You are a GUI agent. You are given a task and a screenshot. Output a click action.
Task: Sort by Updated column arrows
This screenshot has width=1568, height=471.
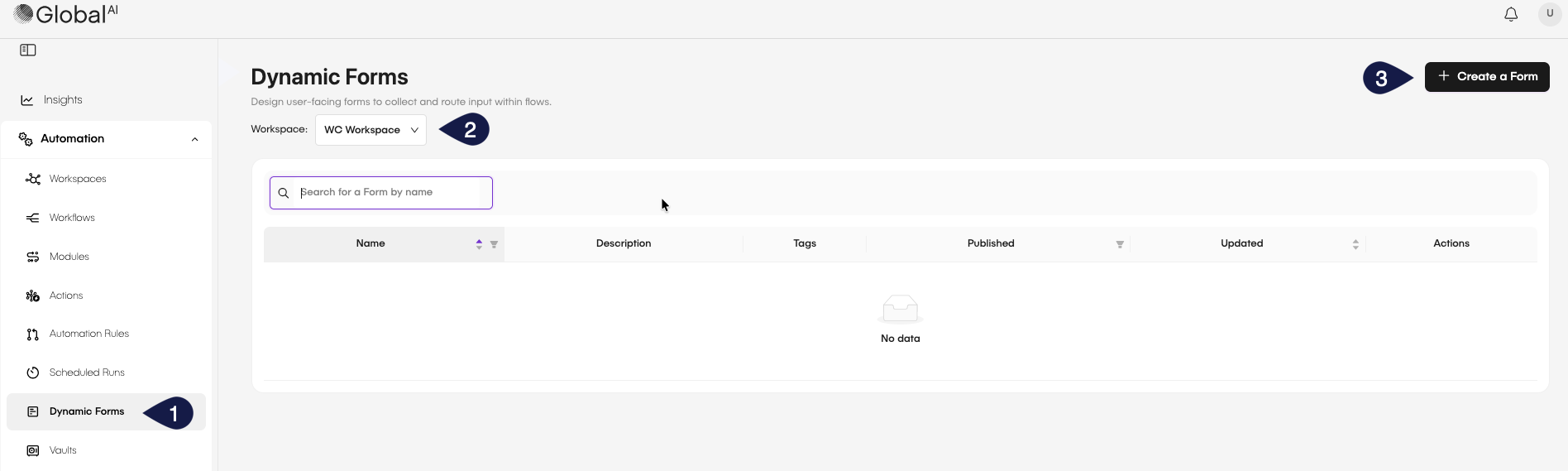tap(1355, 244)
